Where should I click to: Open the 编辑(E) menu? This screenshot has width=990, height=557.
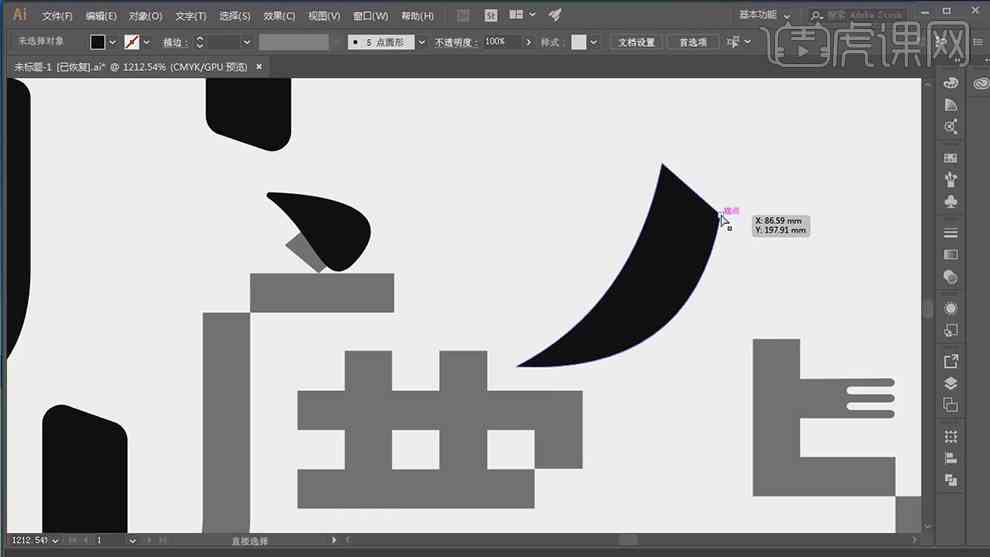click(x=101, y=16)
